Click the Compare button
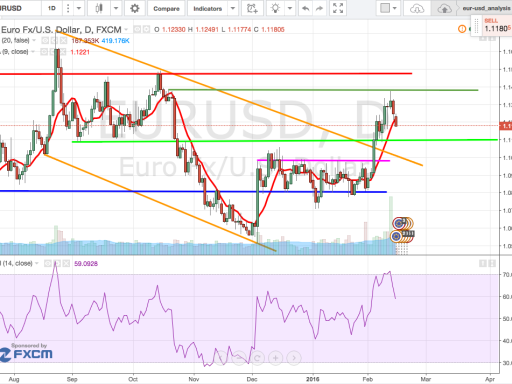Screen dimensions: 512x384 (166, 9)
